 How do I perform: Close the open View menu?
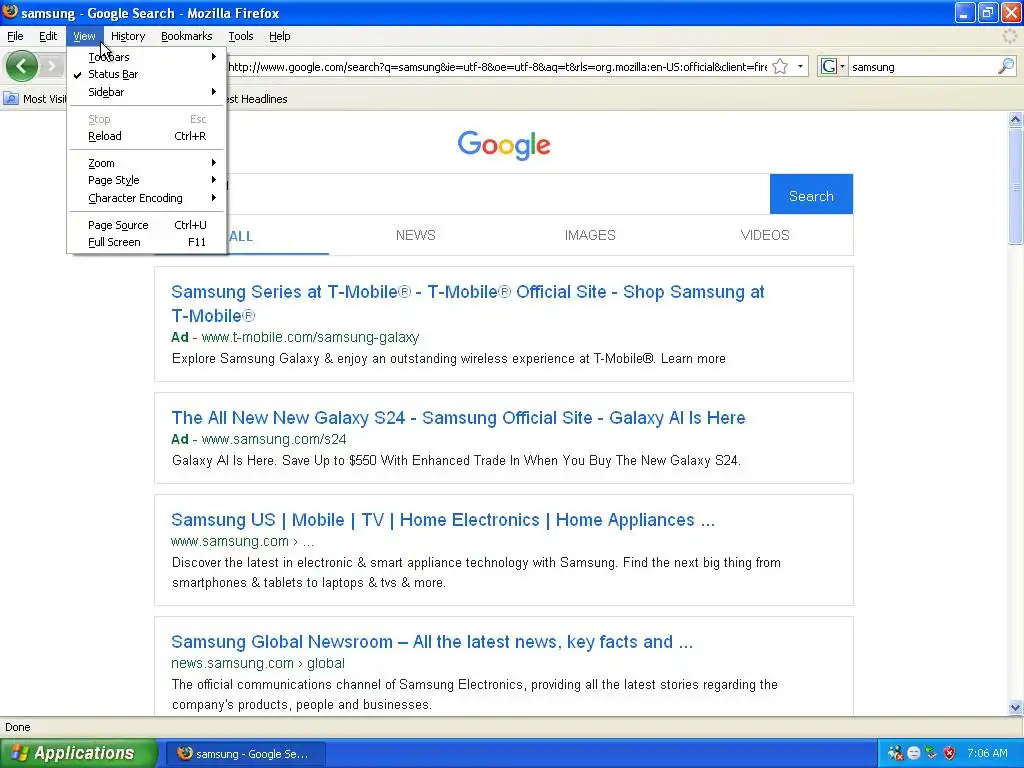84,36
